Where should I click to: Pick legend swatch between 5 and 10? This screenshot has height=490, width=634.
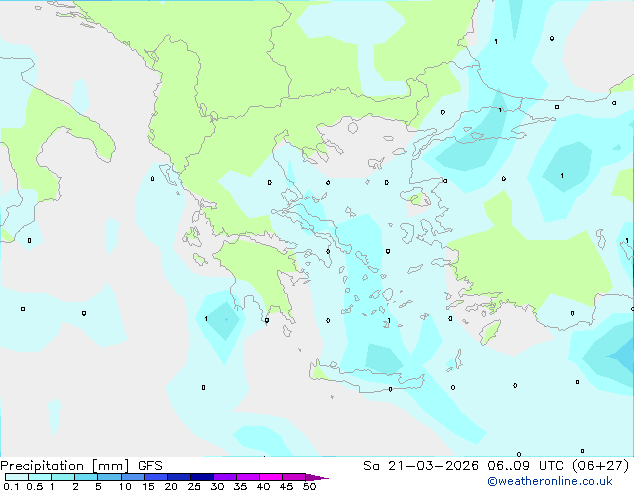(109, 477)
